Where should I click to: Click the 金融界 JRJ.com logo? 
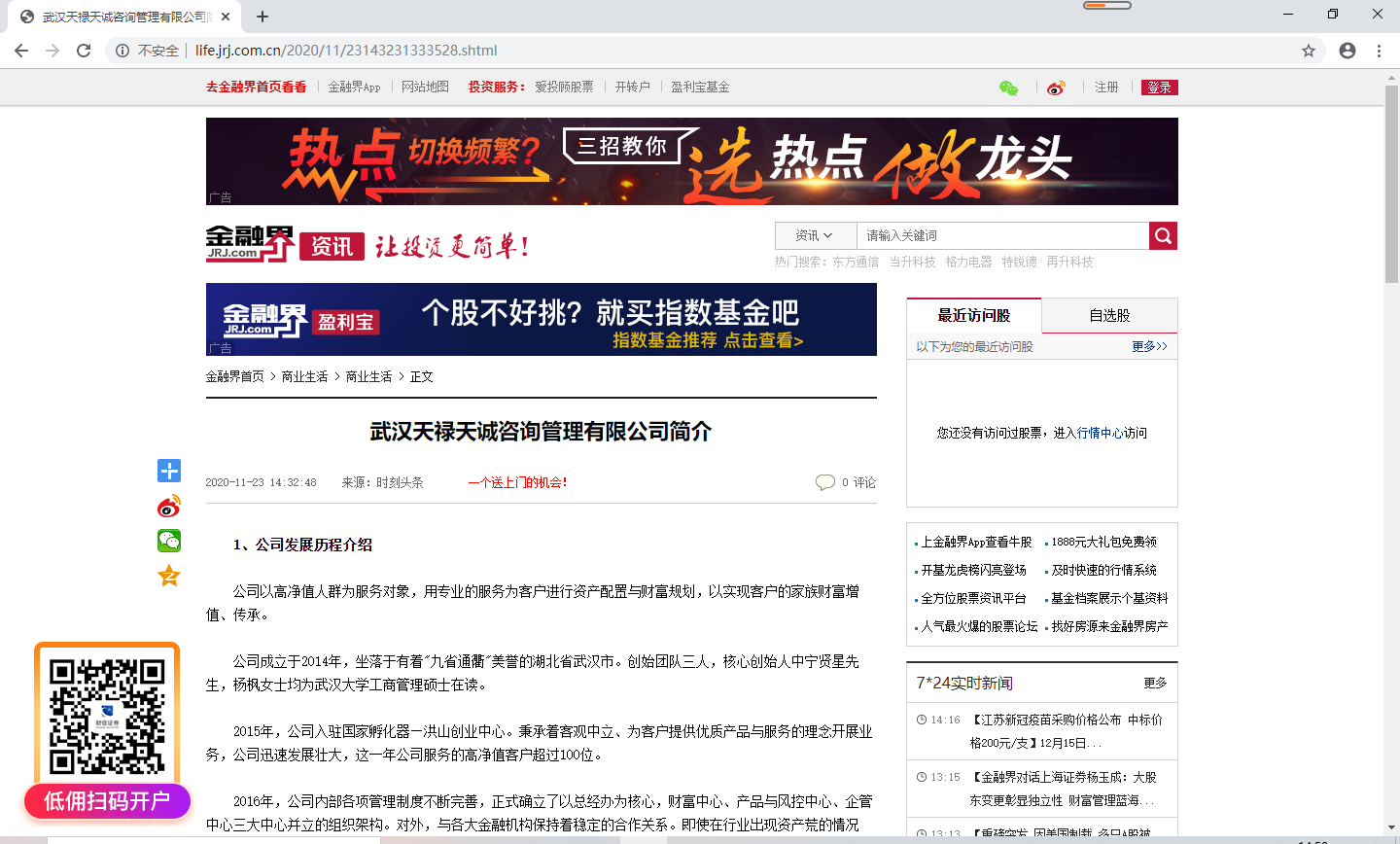pyautogui.click(x=250, y=243)
